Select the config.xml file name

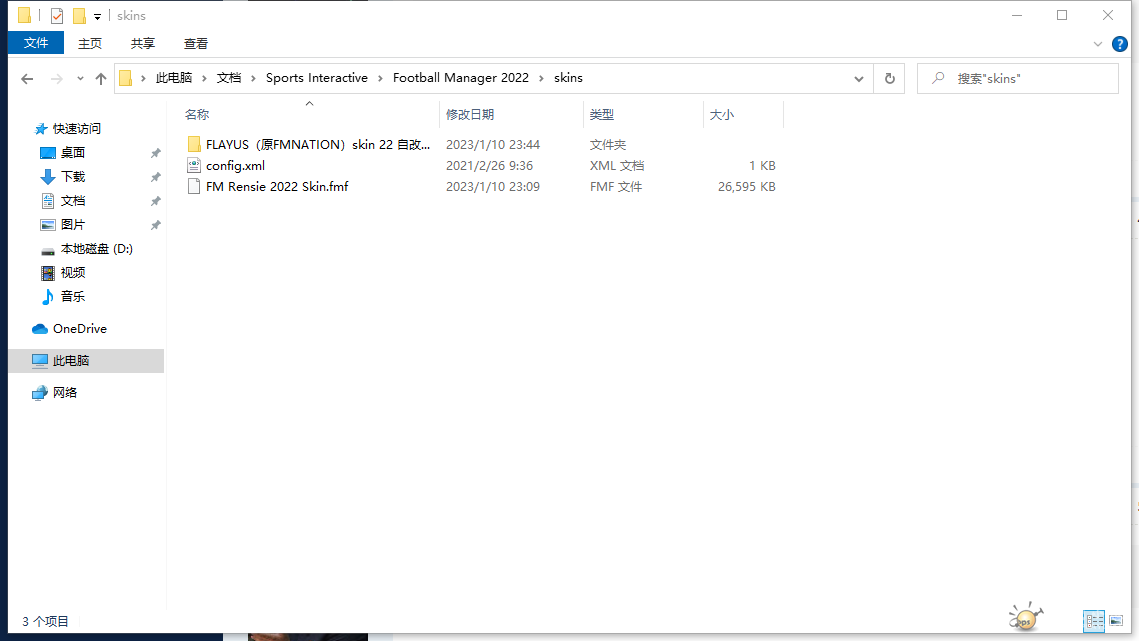(x=235, y=166)
